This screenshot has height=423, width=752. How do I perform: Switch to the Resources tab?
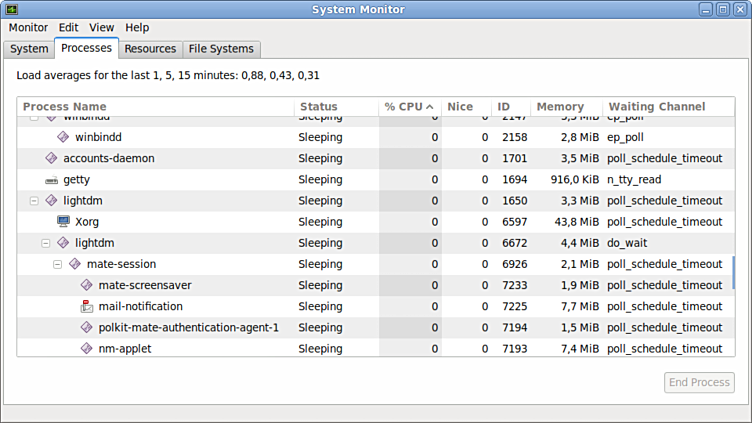coord(150,49)
